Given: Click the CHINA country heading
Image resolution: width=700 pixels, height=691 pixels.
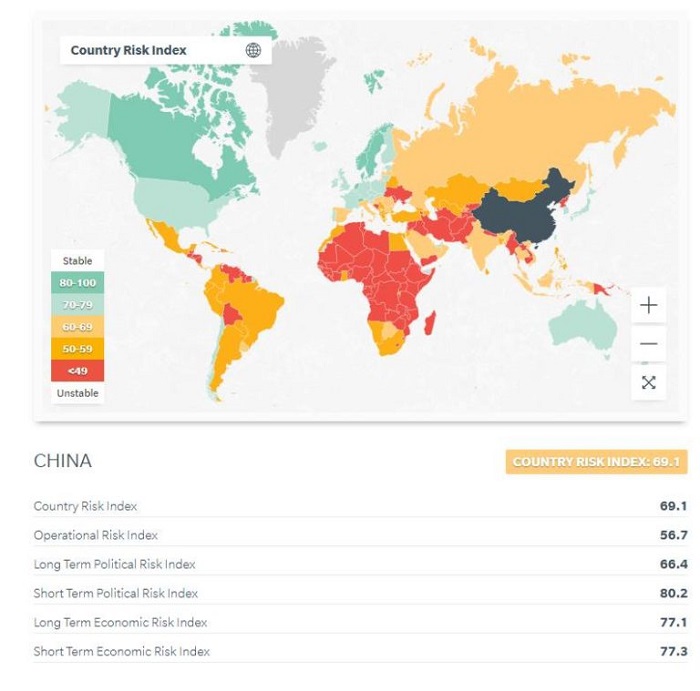Looking at the screenshot, I should (x=63, y=461).
